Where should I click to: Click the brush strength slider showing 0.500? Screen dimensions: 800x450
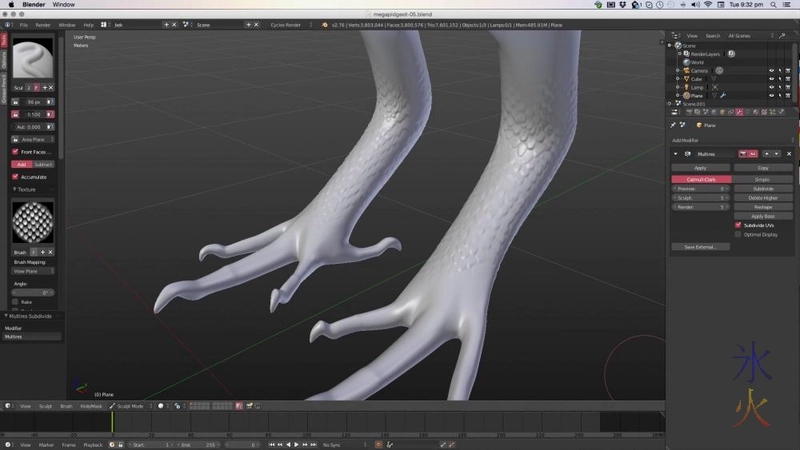click(x=33, y=114)
